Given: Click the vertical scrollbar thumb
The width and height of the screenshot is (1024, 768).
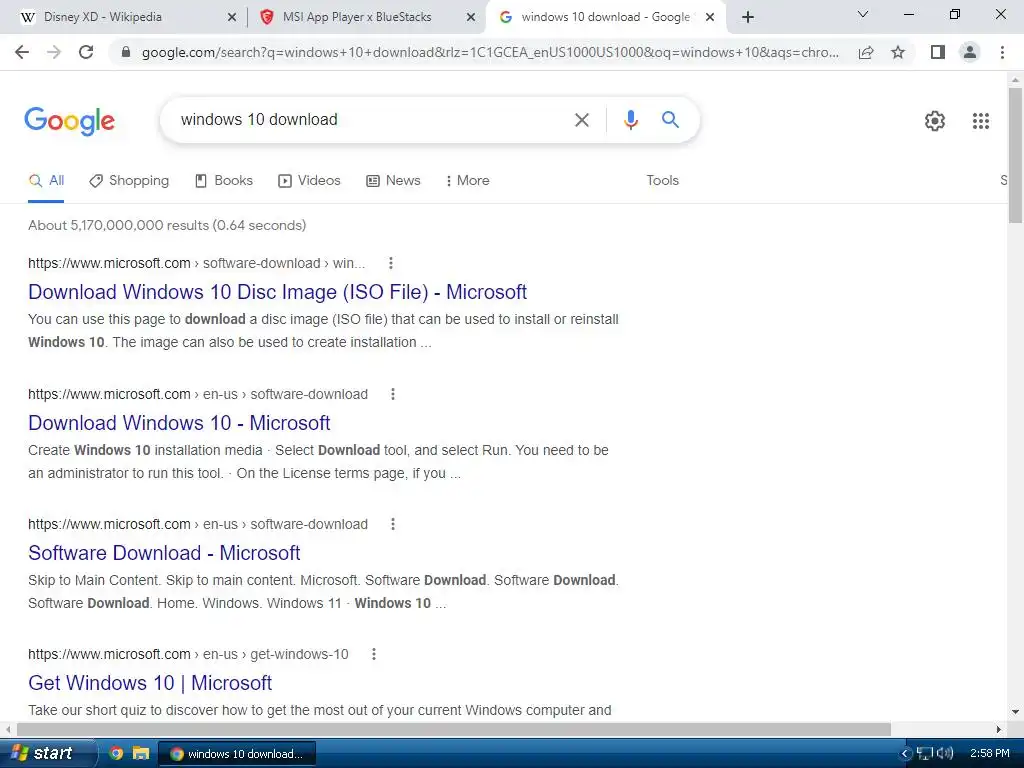Looking at the screenshot, I should [x=1015, y=155].
